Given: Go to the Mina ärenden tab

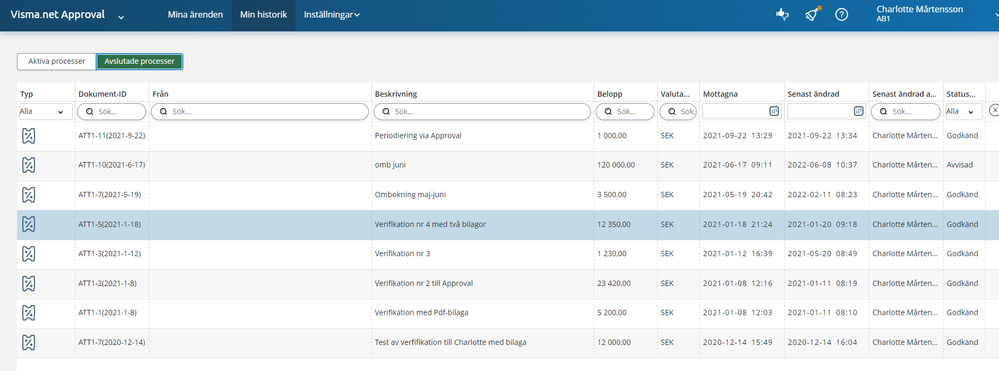Looking at the screenshot, I should [195, 15].
